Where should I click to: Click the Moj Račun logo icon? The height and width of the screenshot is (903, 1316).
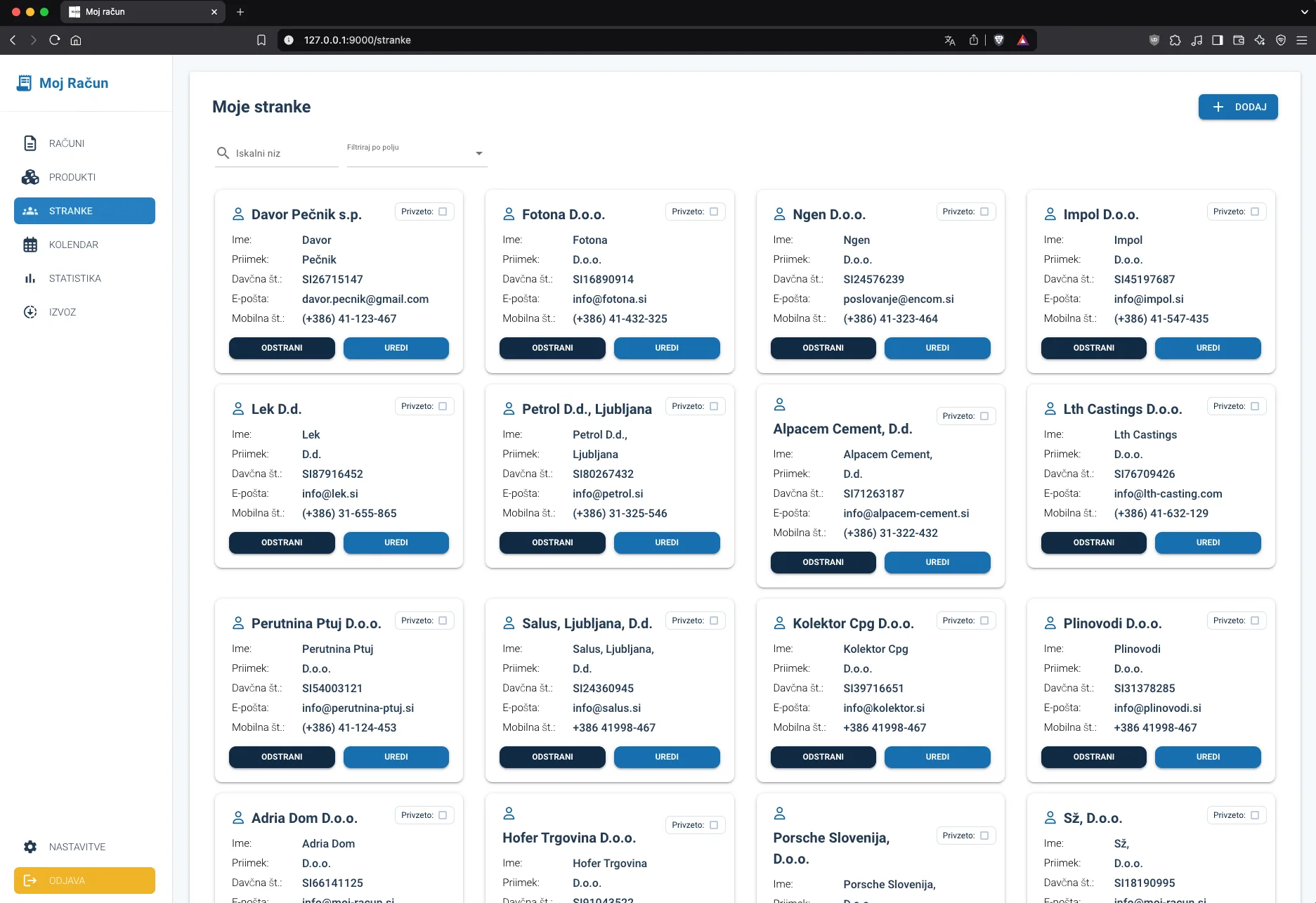pos(24,83)
